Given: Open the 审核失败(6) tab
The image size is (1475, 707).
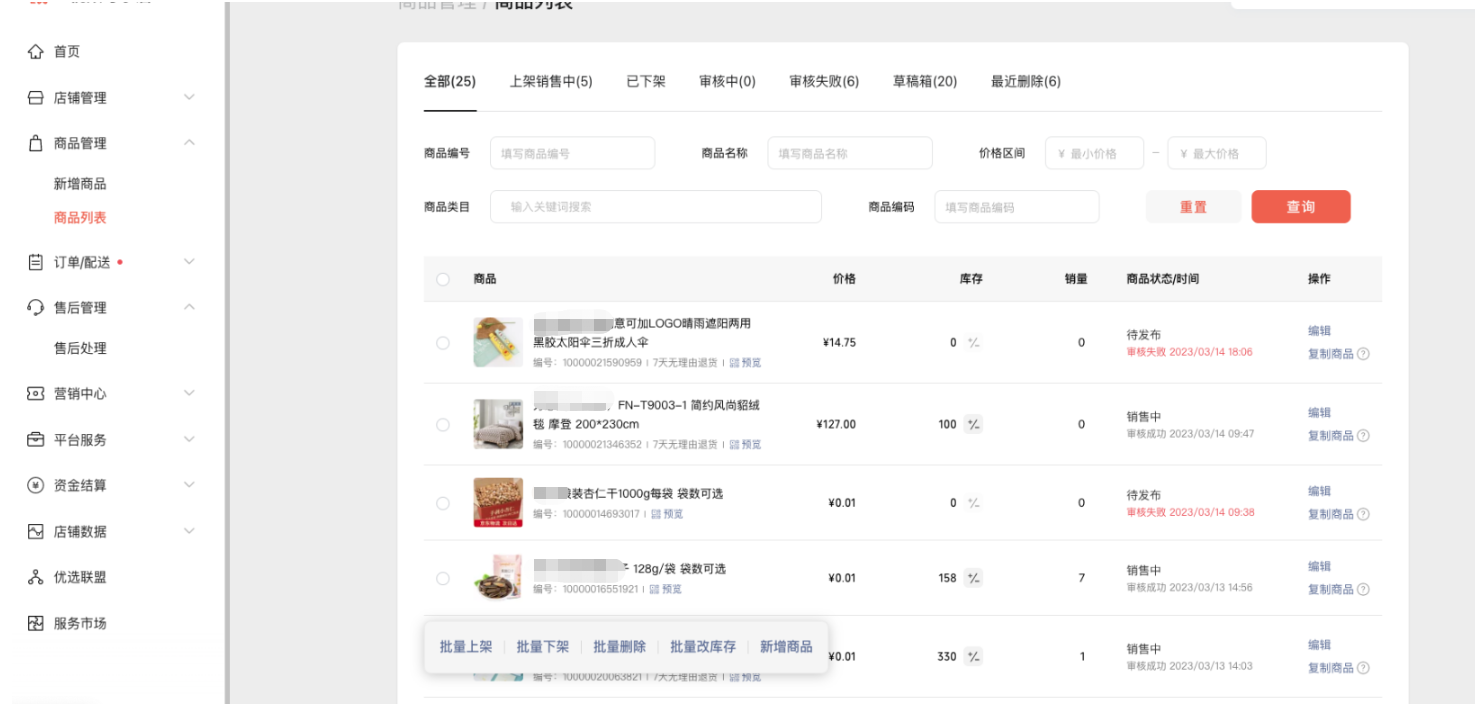Looking at the screenshot, I should [x=823, y=82].
